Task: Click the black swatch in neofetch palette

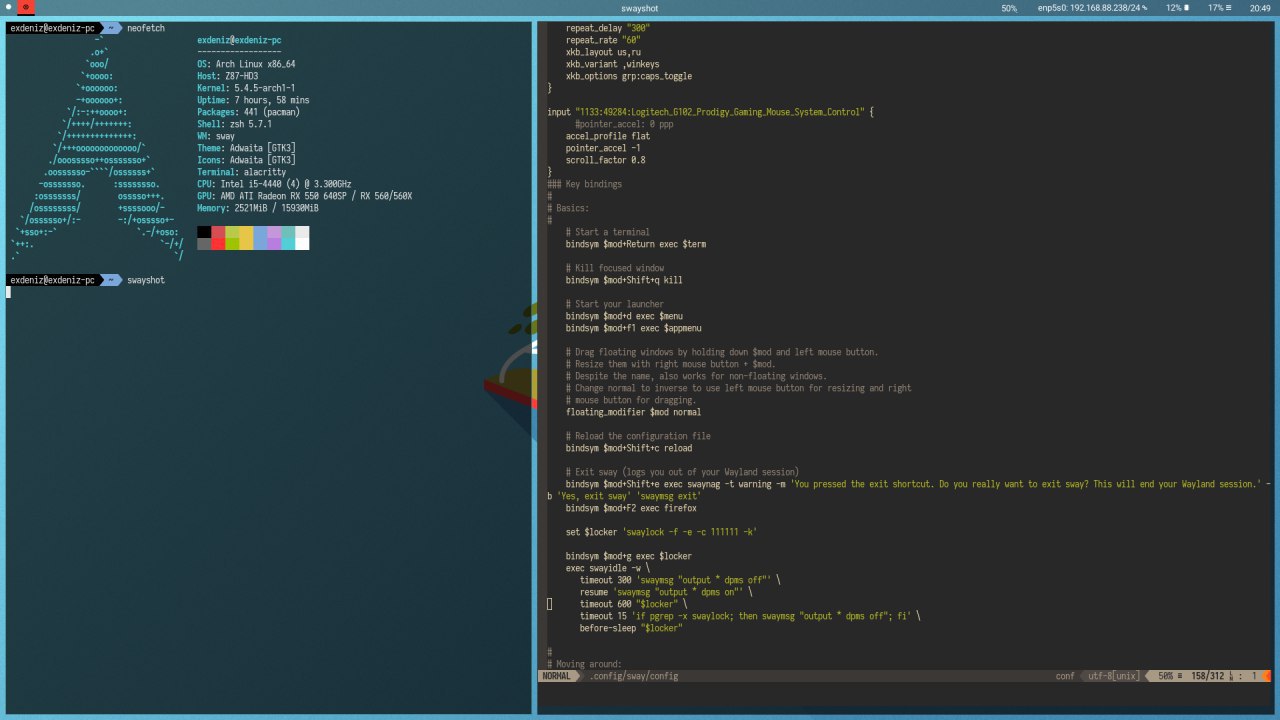Action: [x=204, y=232]
